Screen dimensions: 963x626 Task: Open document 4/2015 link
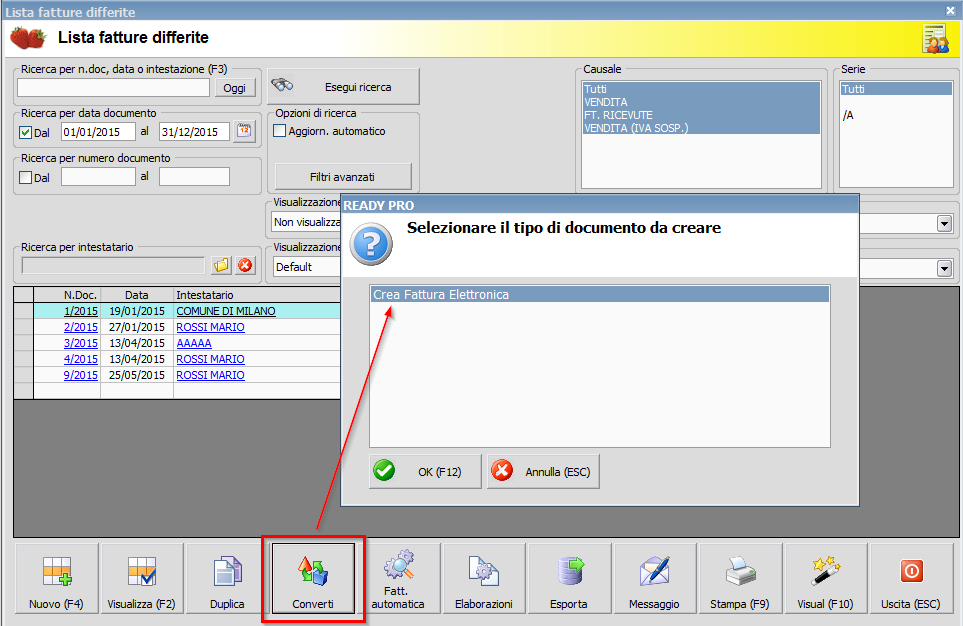[81, 359]
